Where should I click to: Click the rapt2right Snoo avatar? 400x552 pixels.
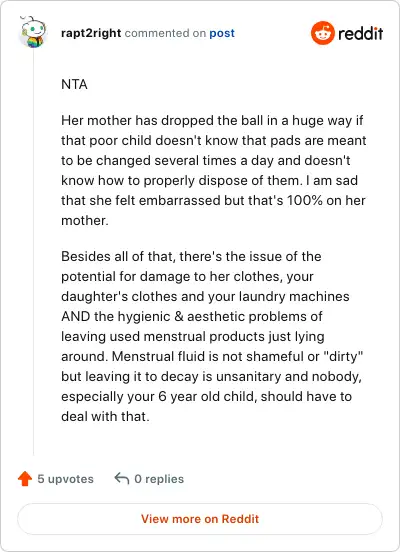pos(32,32)
